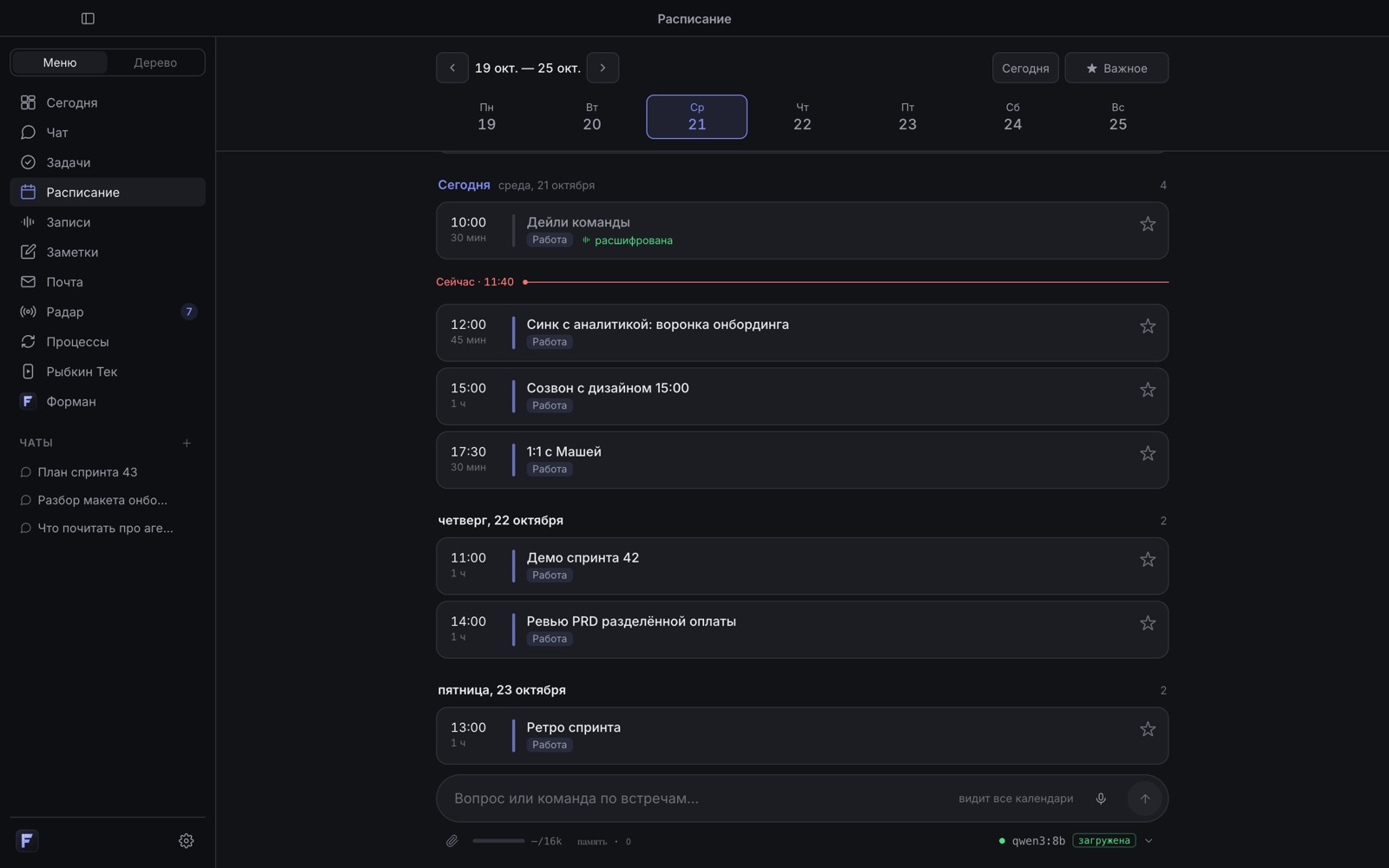Filter by Важное button
Screen dimensions: 1389x868
pos(1116,68)
